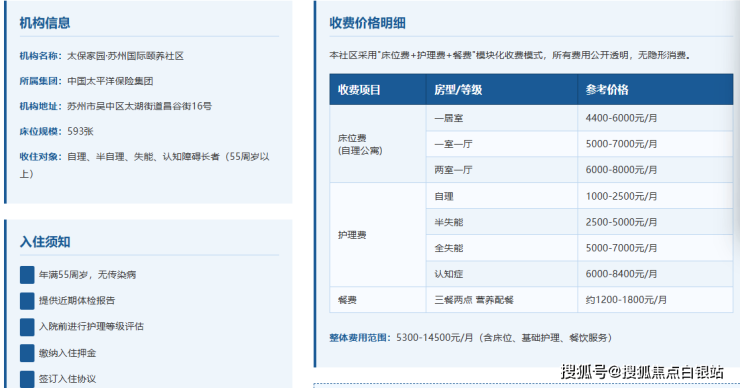
Task: Click the 床位费 (自理公寓) cell
Action: click(x=378, y=144)
